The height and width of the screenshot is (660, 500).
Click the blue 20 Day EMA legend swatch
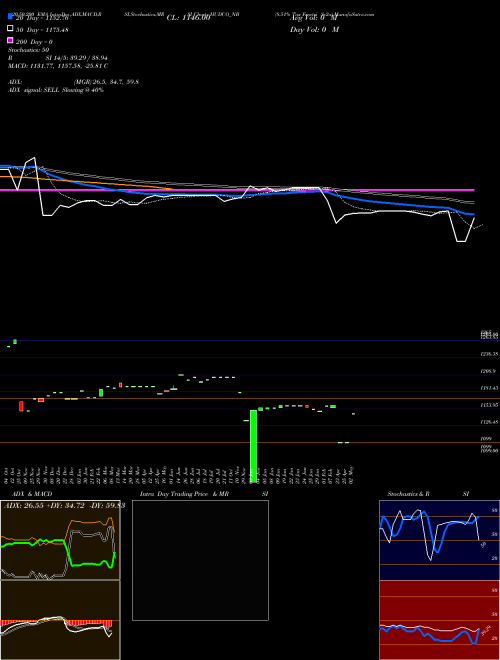pos(10,16)
